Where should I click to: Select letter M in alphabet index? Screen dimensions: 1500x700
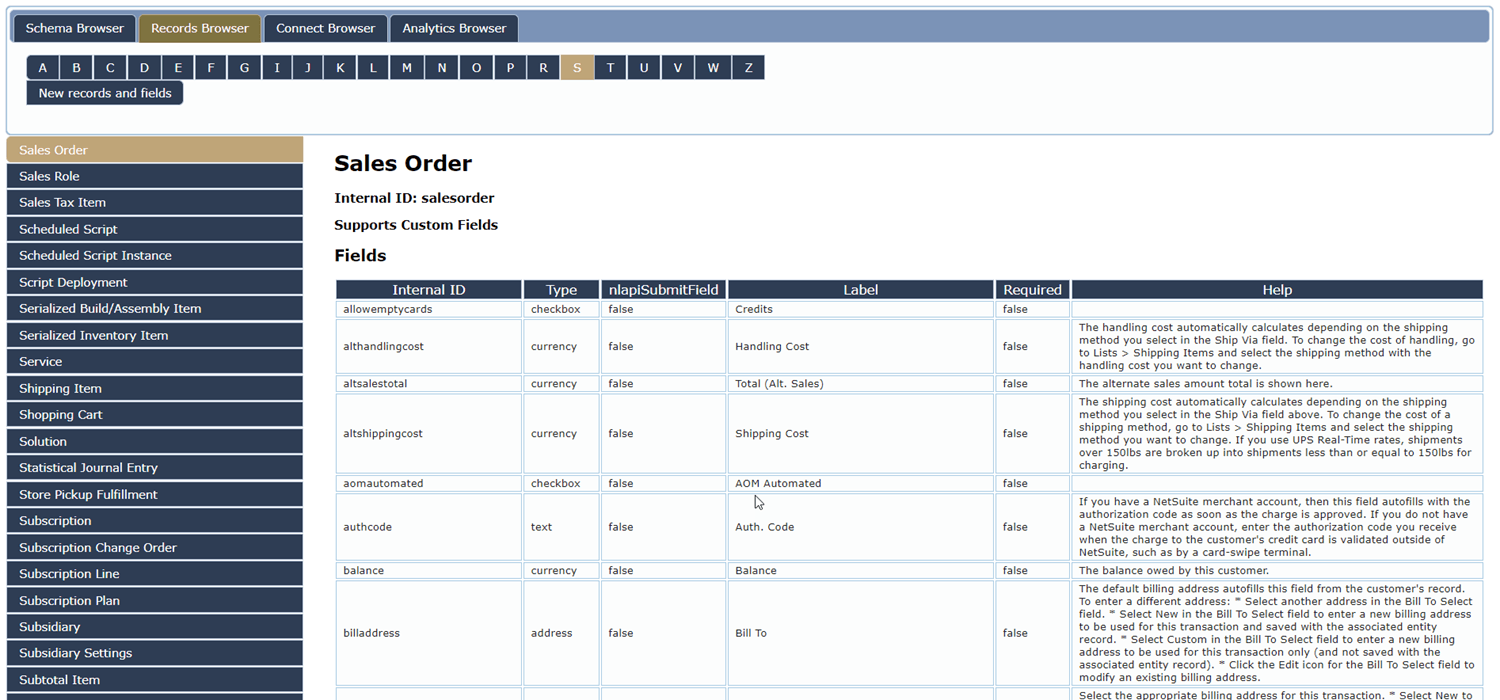coord(407,68)
